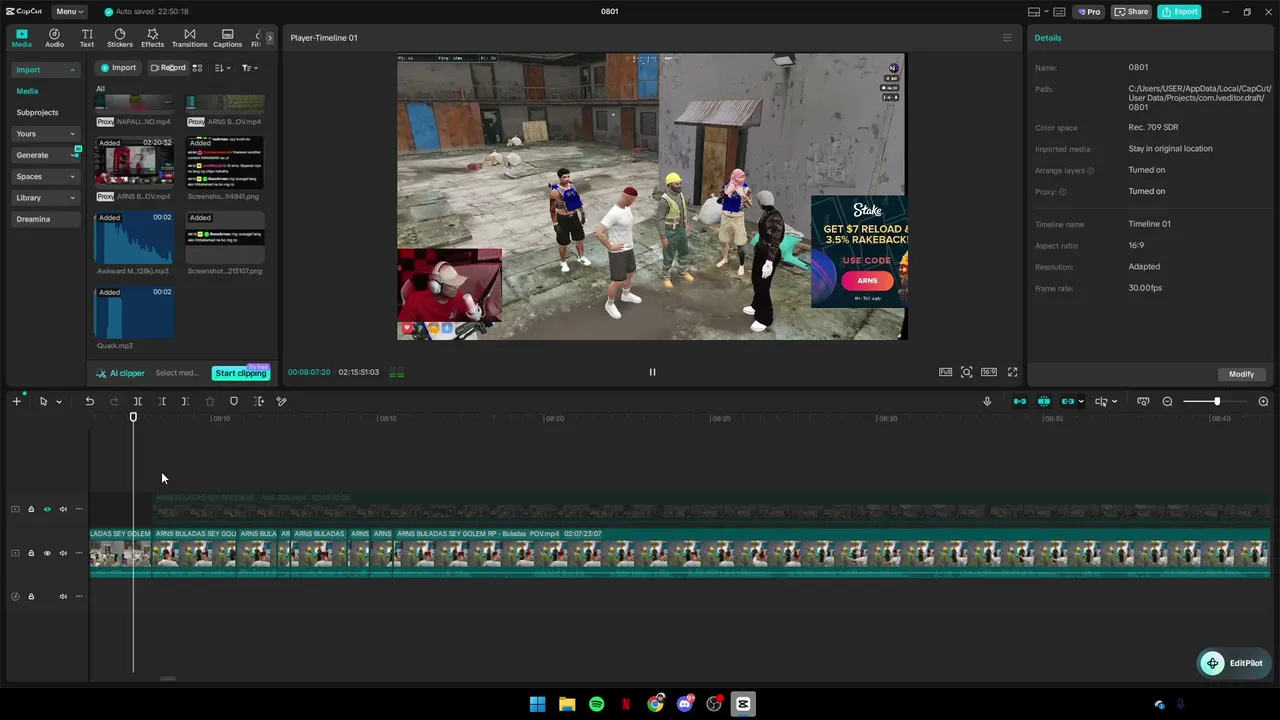Split the clip at the playhead
1280x720 pixels.
(x=138, y=401)
